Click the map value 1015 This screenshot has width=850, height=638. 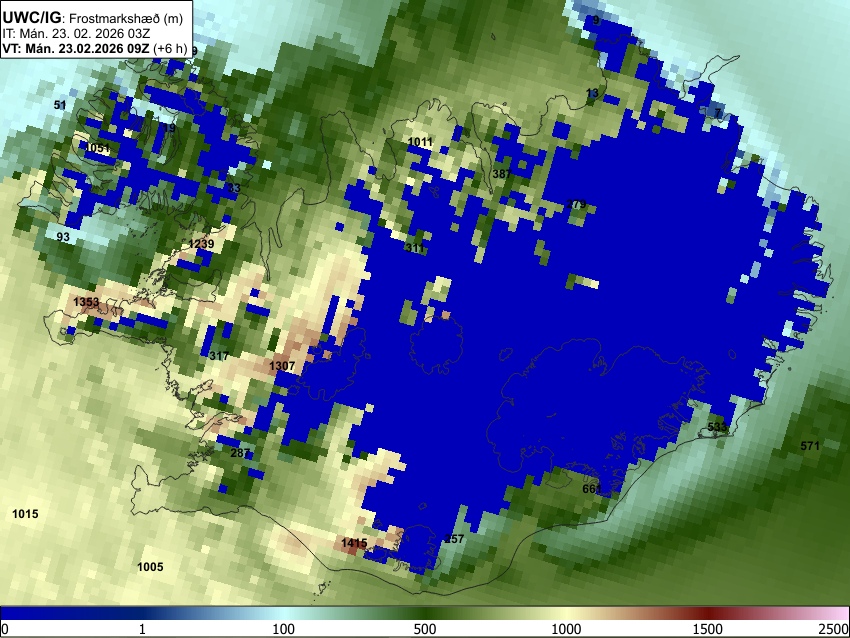(25, 513)
